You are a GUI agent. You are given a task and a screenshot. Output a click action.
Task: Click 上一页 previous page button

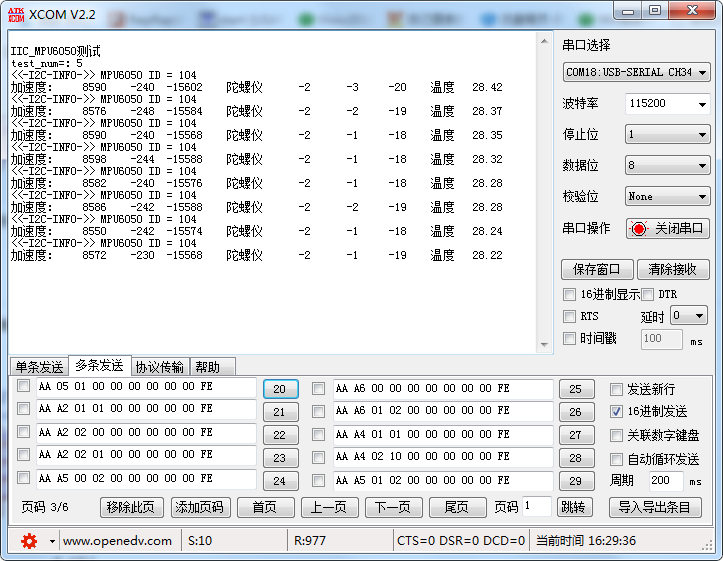point(330,508)
